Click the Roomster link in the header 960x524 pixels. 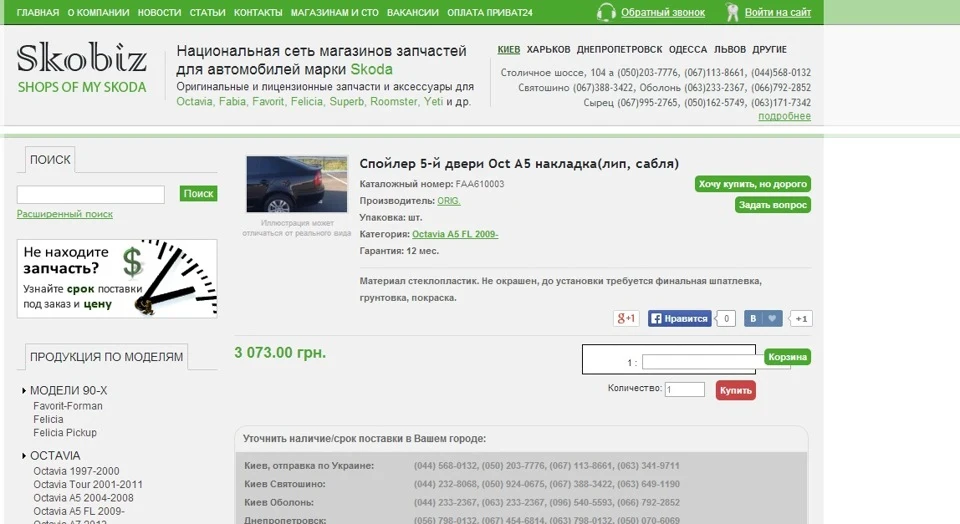click(394, 102)
